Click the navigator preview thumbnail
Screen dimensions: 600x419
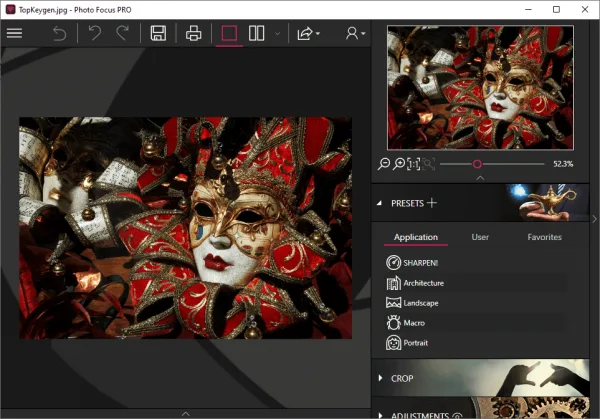click(x=480, y=88)
